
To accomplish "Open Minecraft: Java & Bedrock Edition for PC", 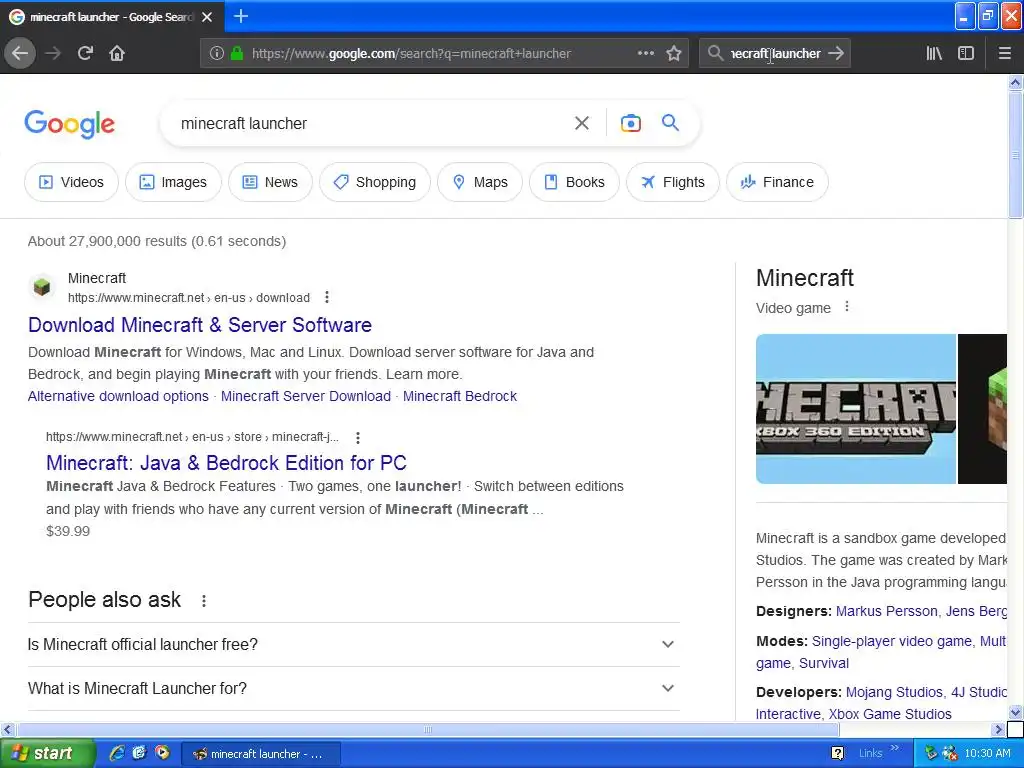I will point(226,463).
